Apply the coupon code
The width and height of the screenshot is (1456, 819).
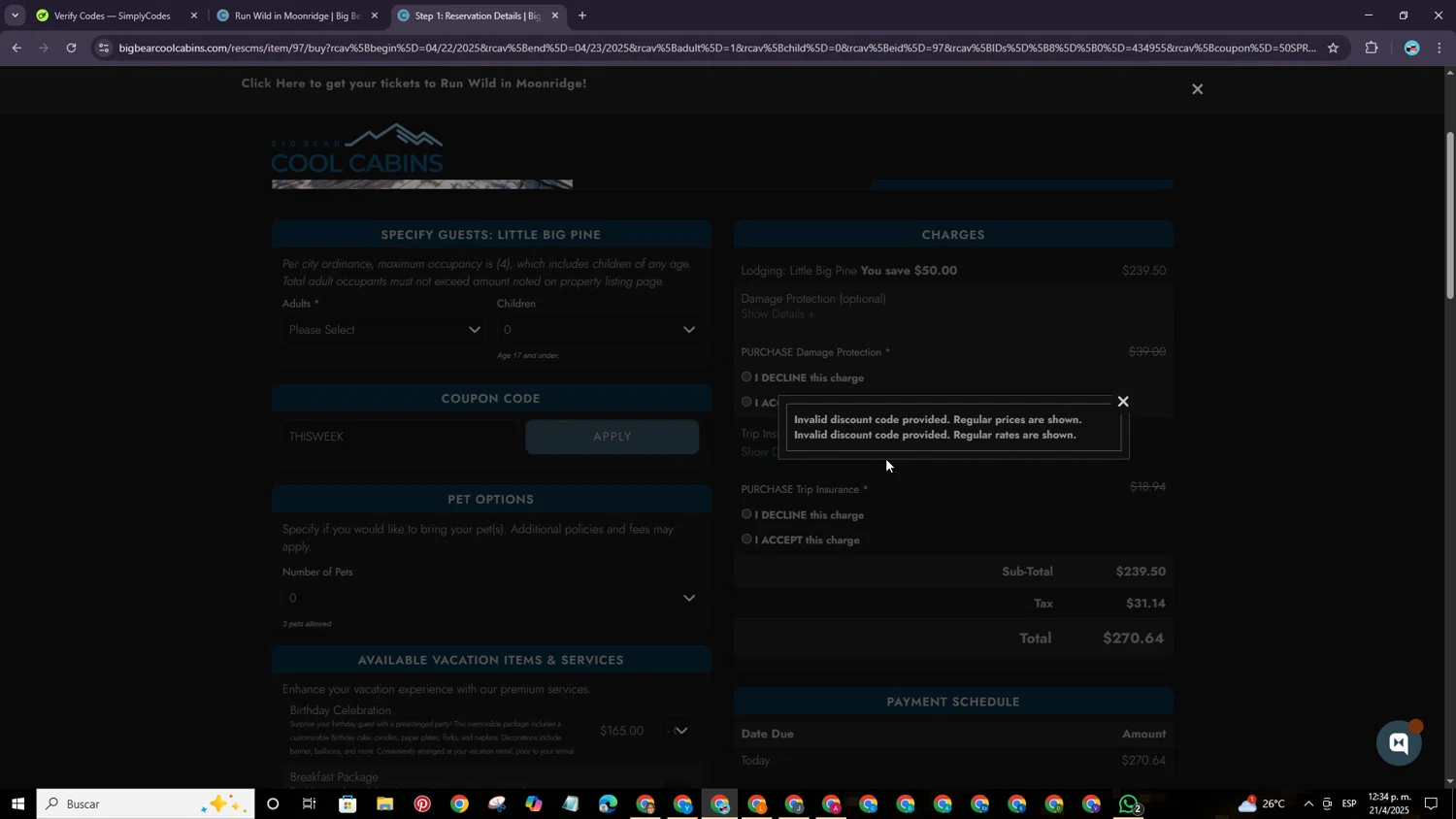pos(612,437)
